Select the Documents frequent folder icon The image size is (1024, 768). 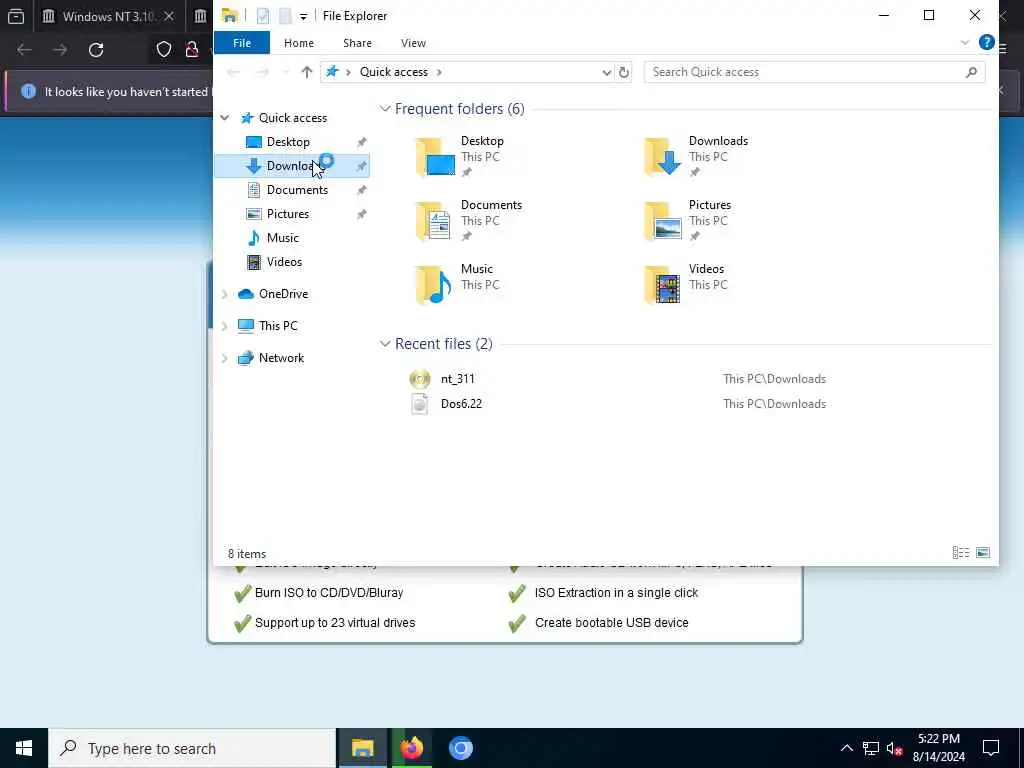click(434, 221)
